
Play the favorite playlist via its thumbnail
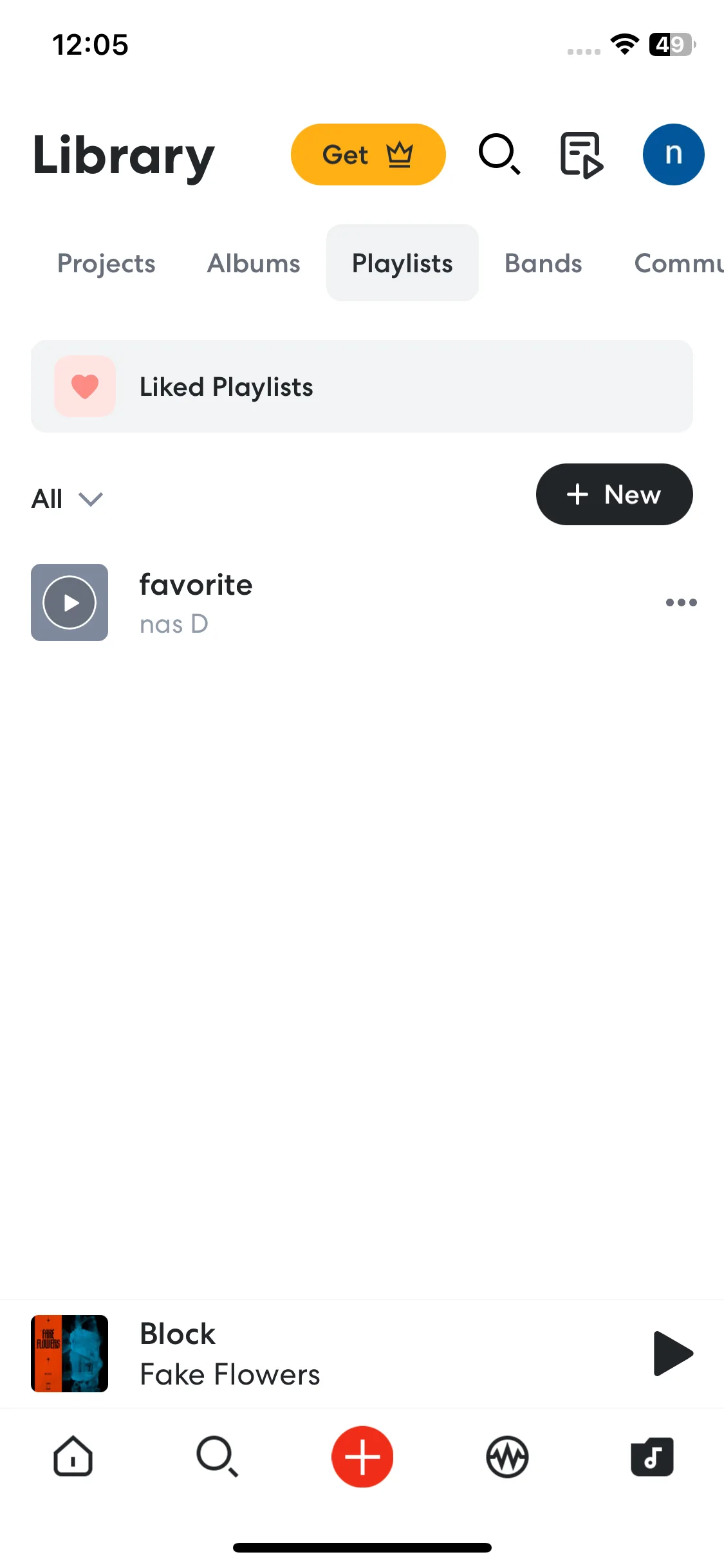click(x=70, y=602)
